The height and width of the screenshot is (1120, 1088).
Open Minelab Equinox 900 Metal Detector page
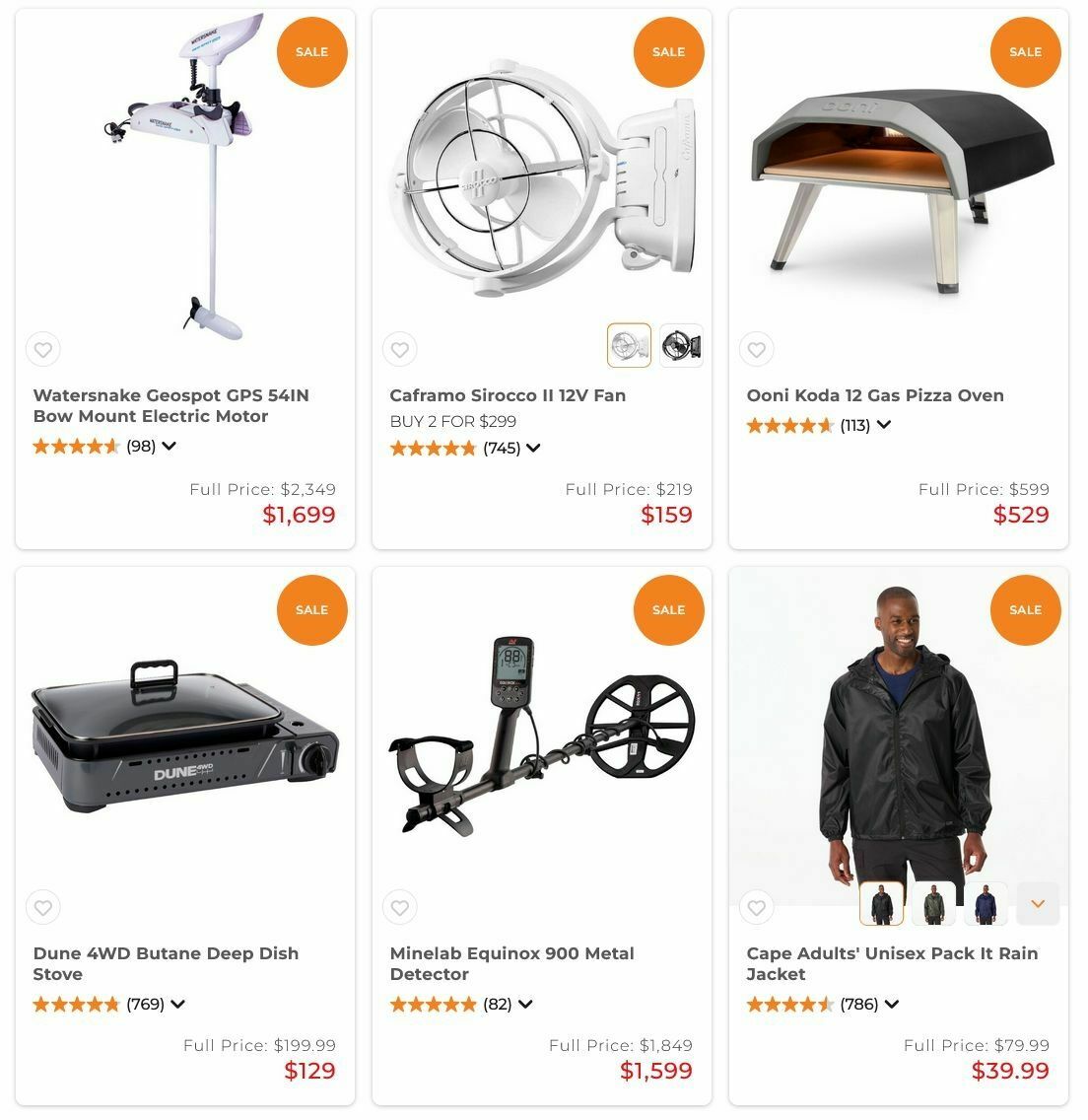tap(511, 964)
